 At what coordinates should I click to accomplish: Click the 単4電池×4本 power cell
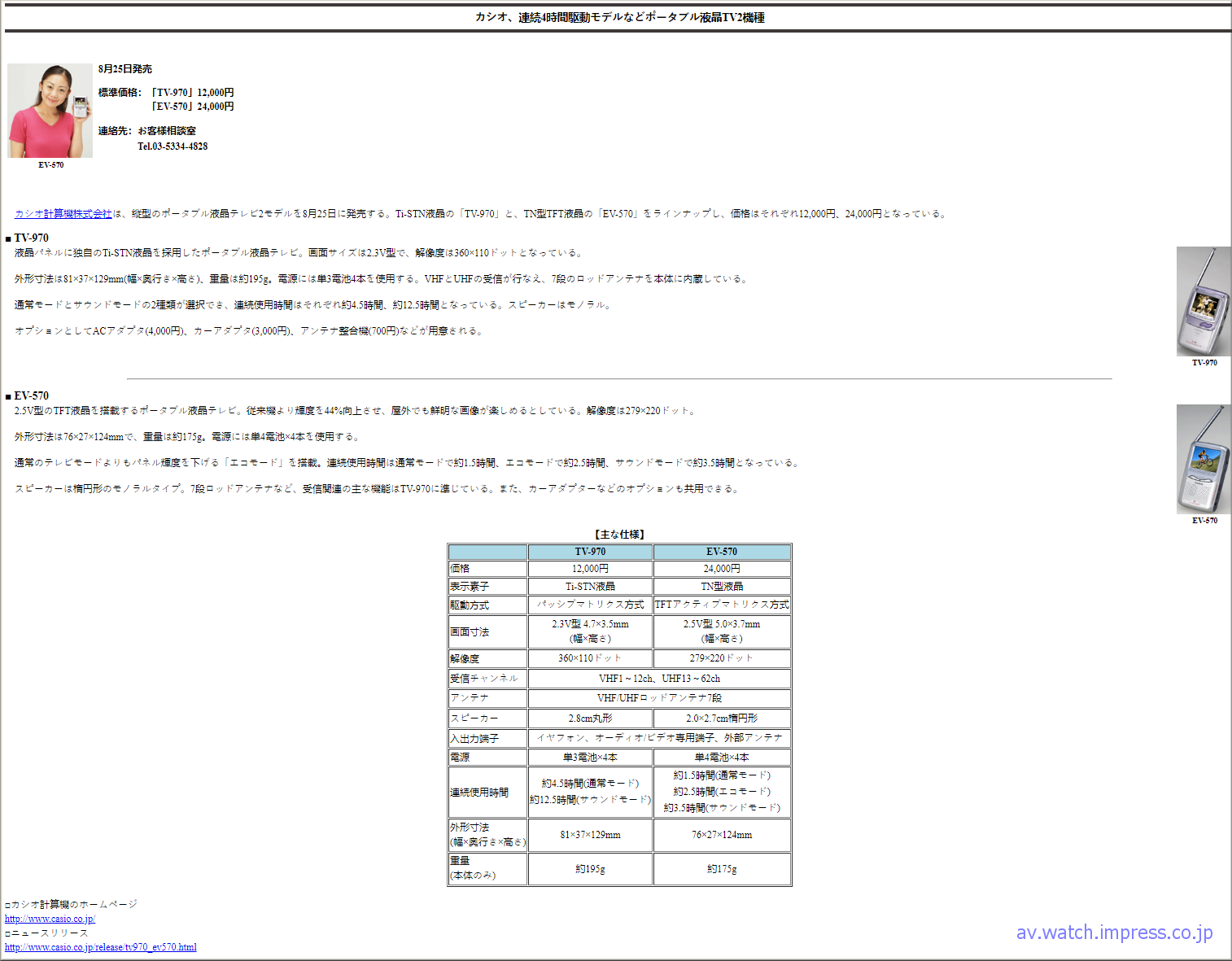(x=722, y=758)
